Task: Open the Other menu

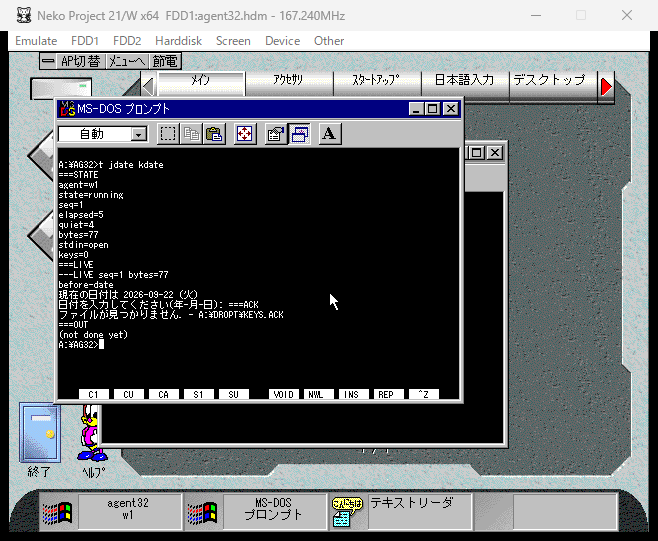Action: tap(329, 41)
